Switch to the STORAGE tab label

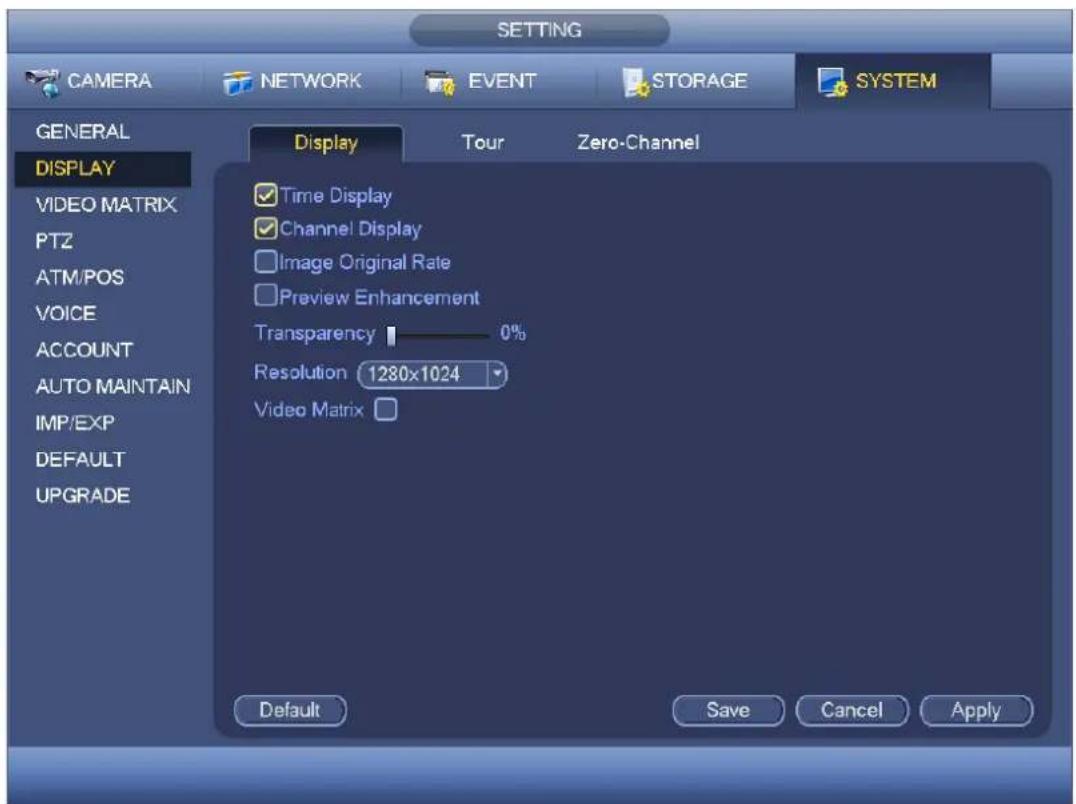[x=699, y=81]
